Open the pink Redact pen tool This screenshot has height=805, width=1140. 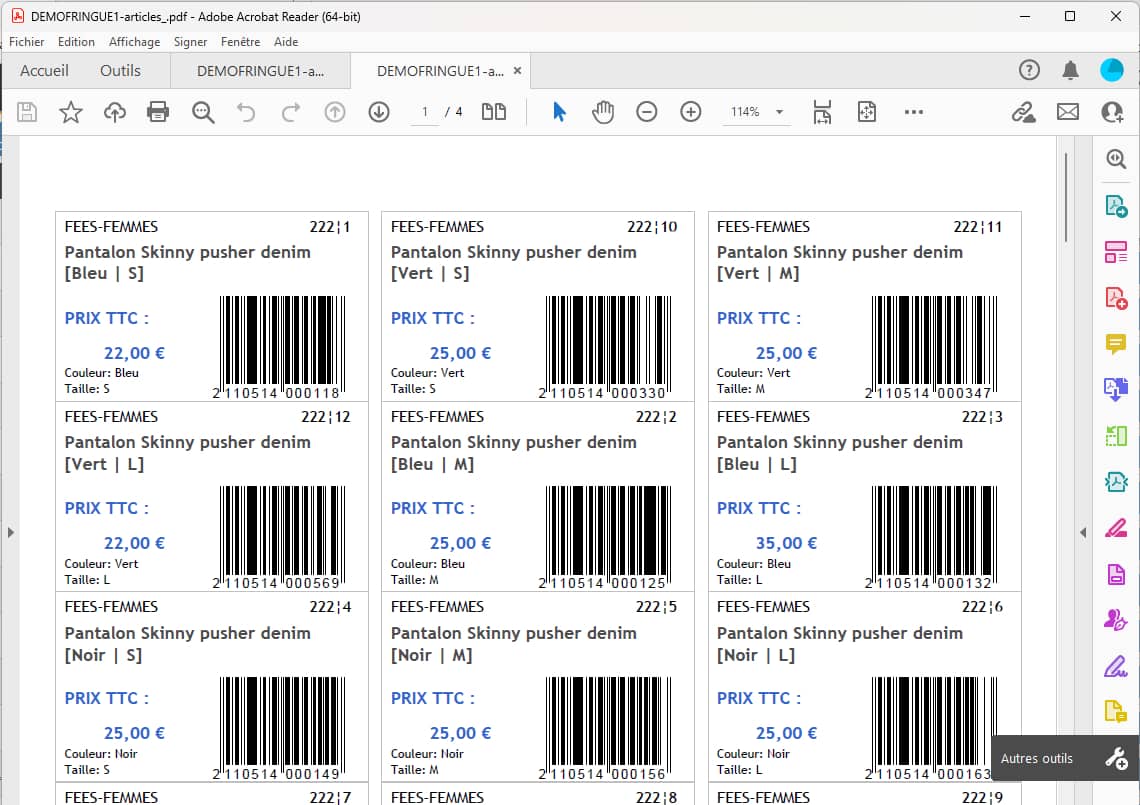(x=1116, y=528)
